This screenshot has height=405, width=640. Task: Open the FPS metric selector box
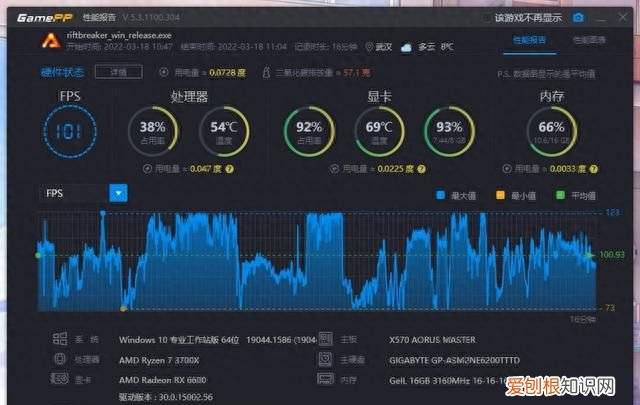click(83, 193)
